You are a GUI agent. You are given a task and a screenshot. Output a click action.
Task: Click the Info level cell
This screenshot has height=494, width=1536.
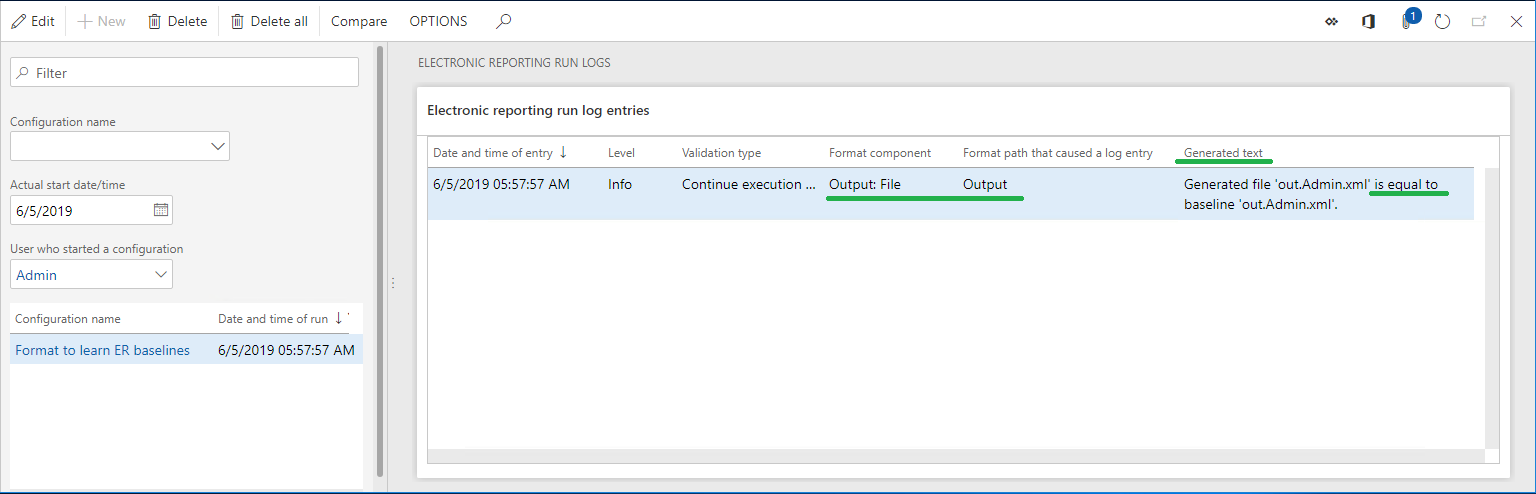click(620, 184)
